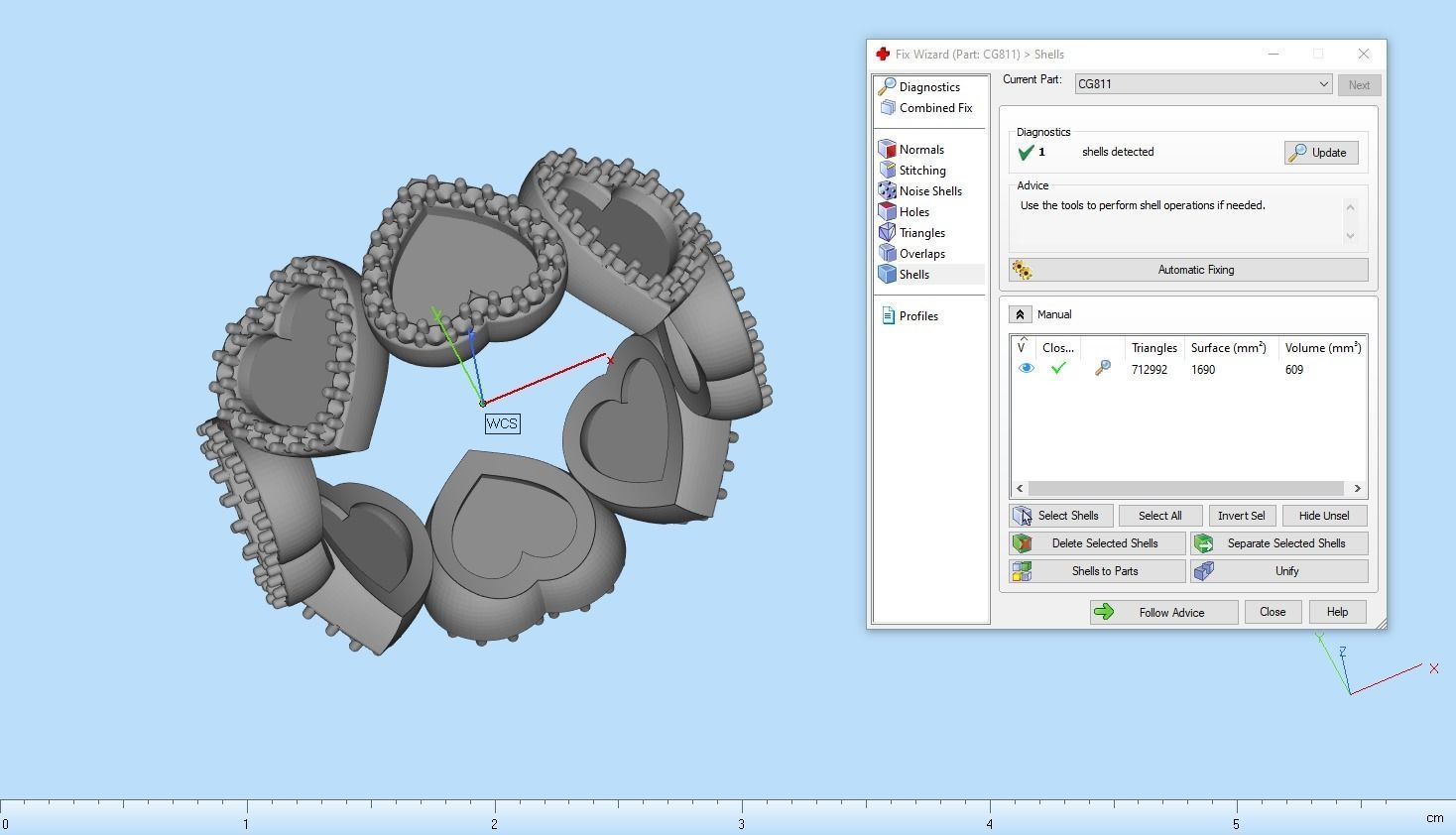Click Follow Advice button
Viewport: 1456px width, 835px height.
[1163, 613]
